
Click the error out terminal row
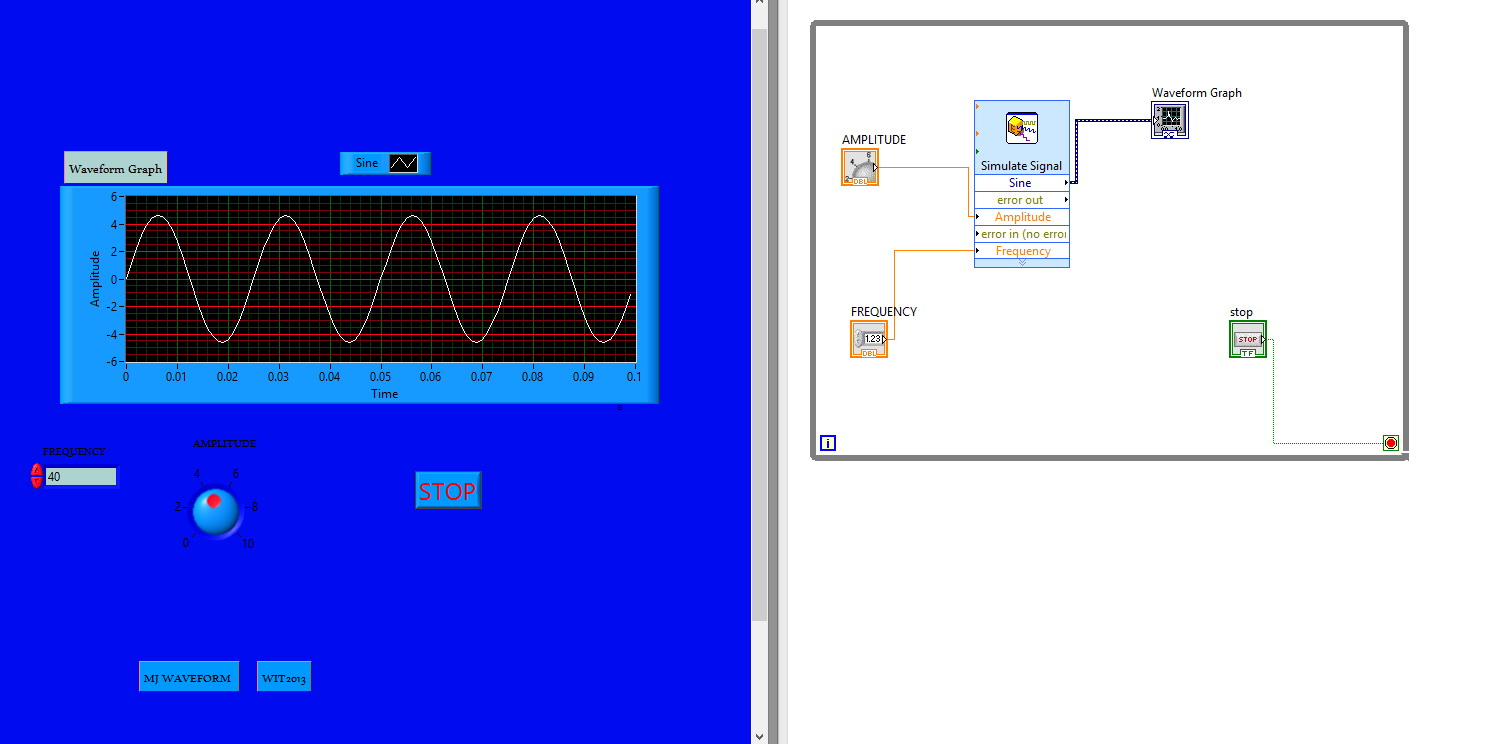pyautogui.click(x=1021, y=200)
